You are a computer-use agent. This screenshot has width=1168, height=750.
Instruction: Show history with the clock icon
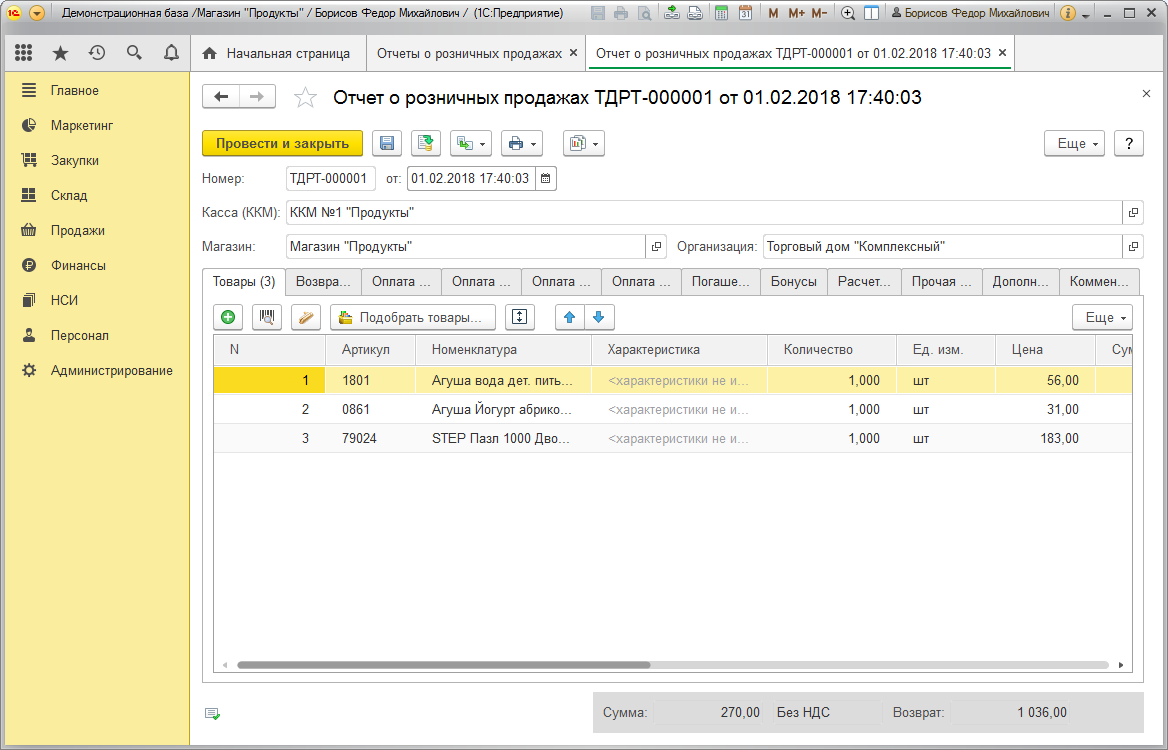[x=97, y=53]
